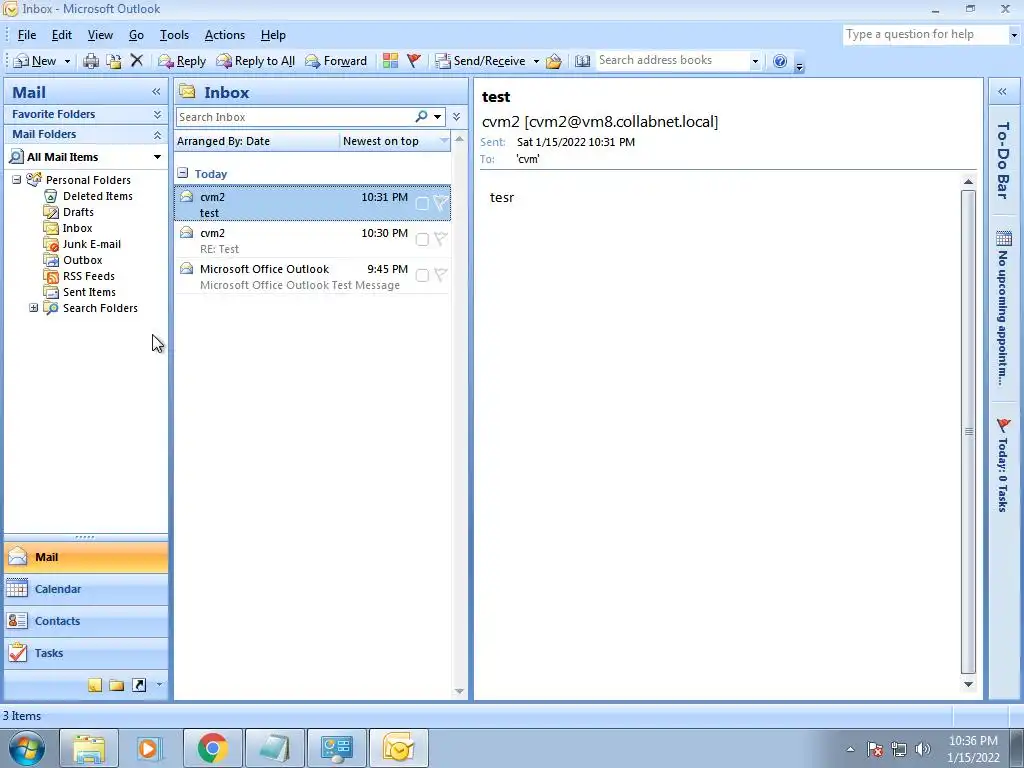This screenshot has height=768, width=1024.
Task: Open the Send/Receive dropdown arrow
Action: click(536, 61)
